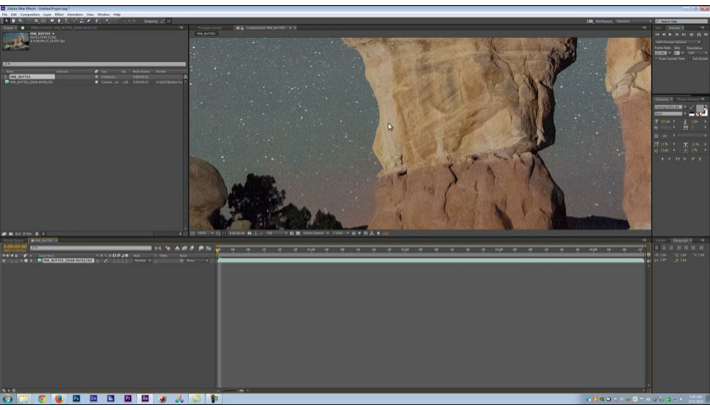Select the Zoom magnifier tool

coord(20,21)
